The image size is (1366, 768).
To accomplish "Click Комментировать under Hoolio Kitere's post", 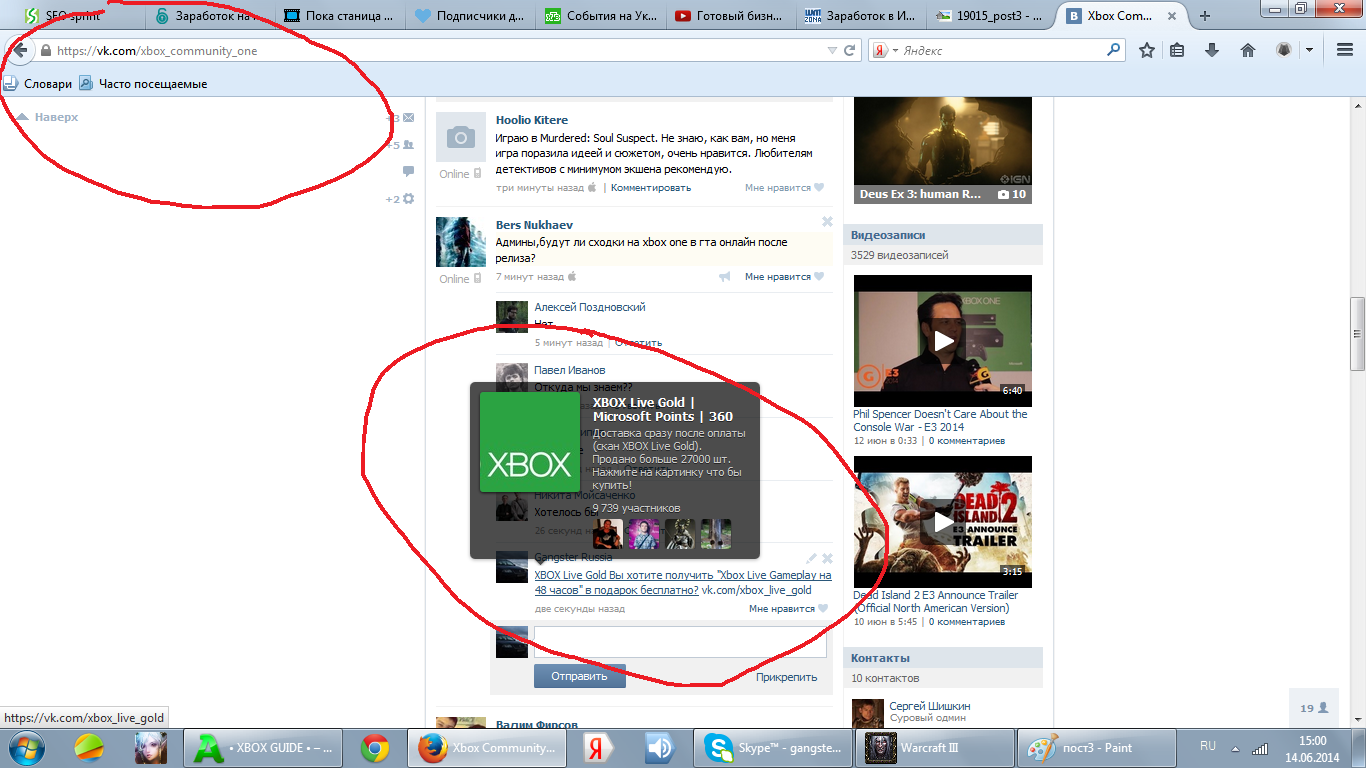I will pos(651,188).
